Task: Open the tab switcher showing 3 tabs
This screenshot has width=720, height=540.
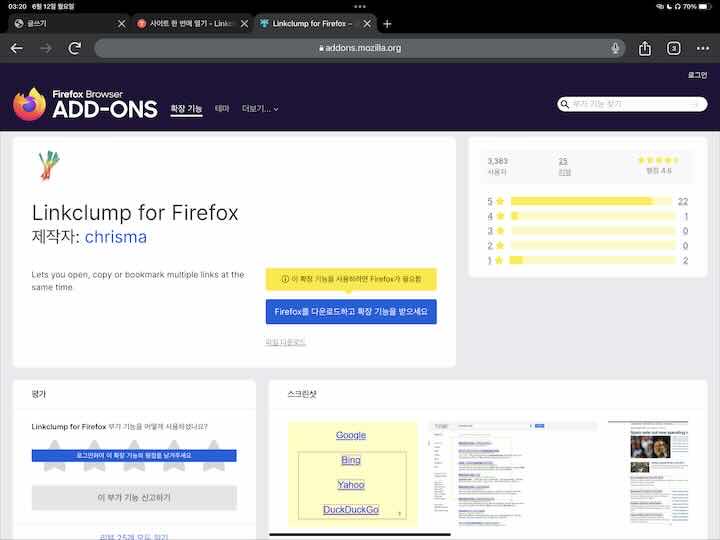Action: pos(674,48)
